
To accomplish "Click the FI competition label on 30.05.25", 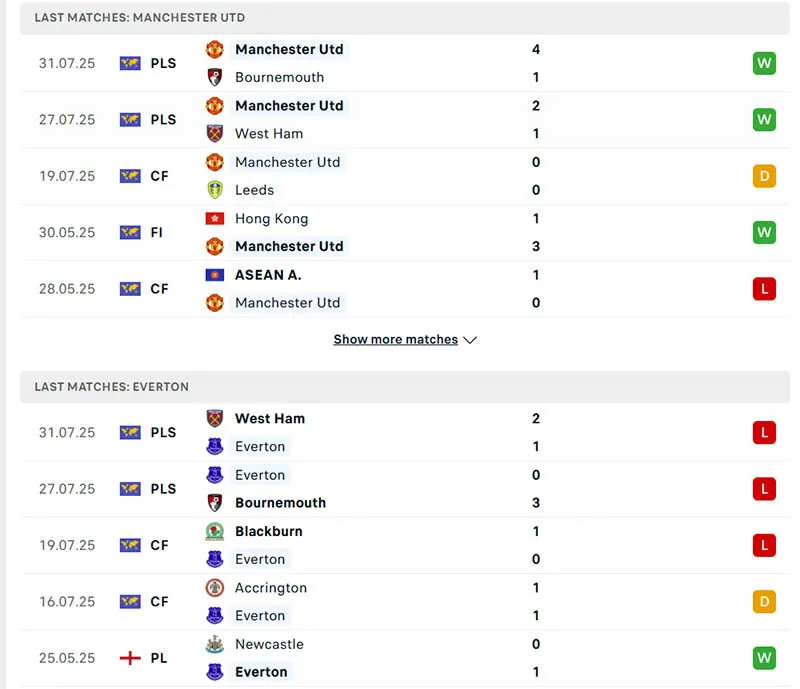I will tap(159, 232).
